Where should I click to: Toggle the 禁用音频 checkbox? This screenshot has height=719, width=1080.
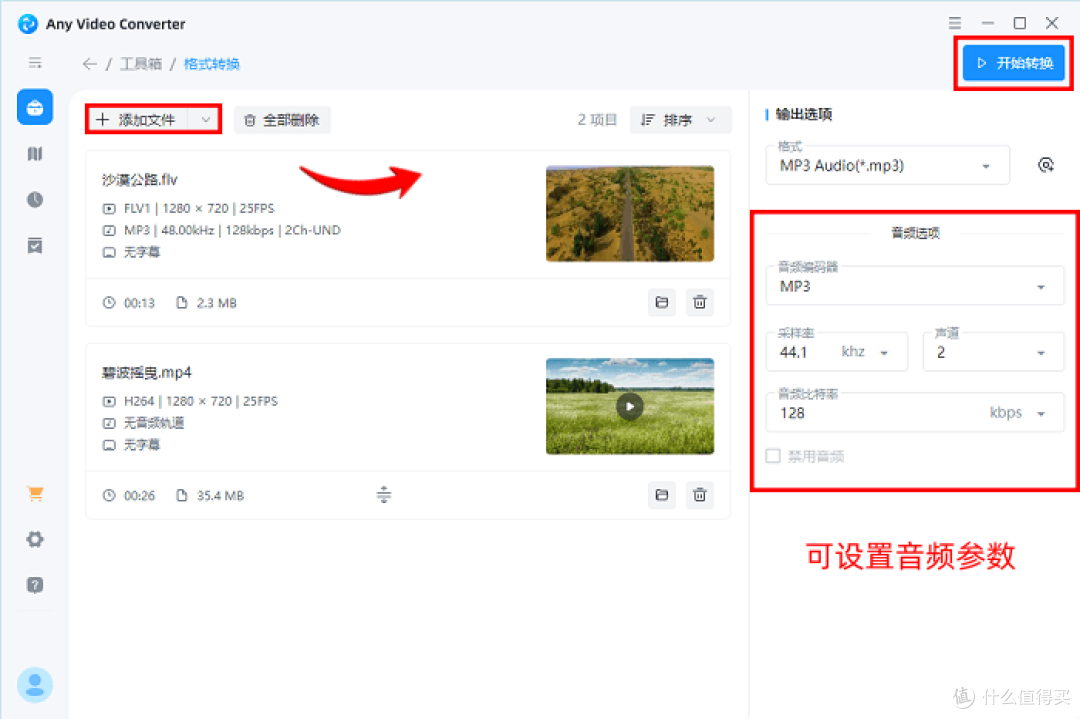(773, 456)
